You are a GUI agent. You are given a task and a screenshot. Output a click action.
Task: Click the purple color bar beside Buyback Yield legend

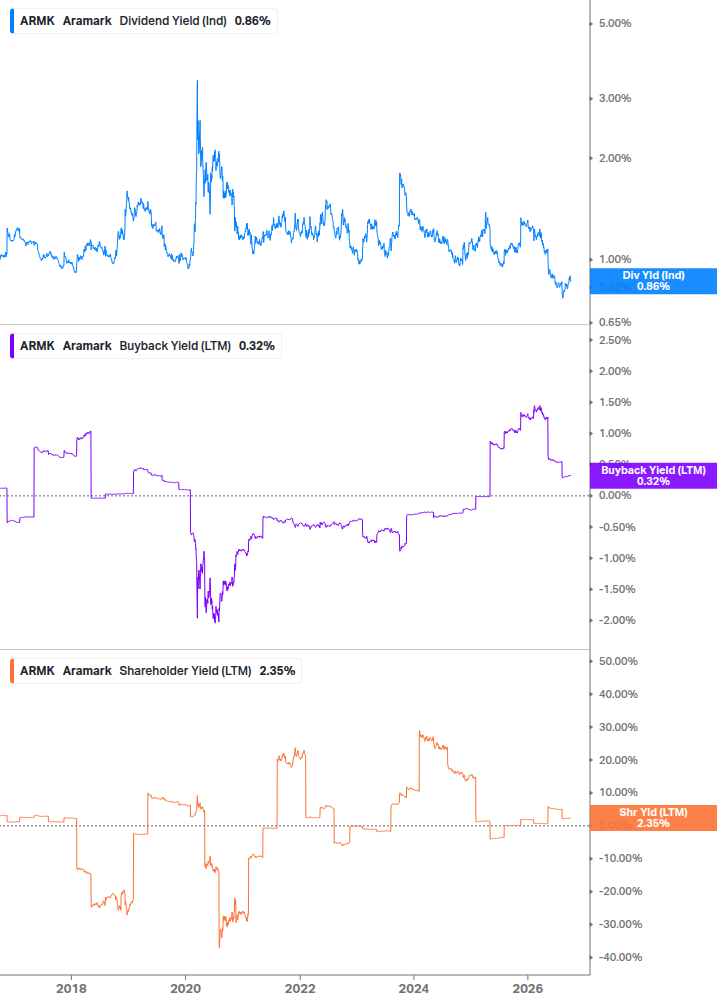pos(12,346)
